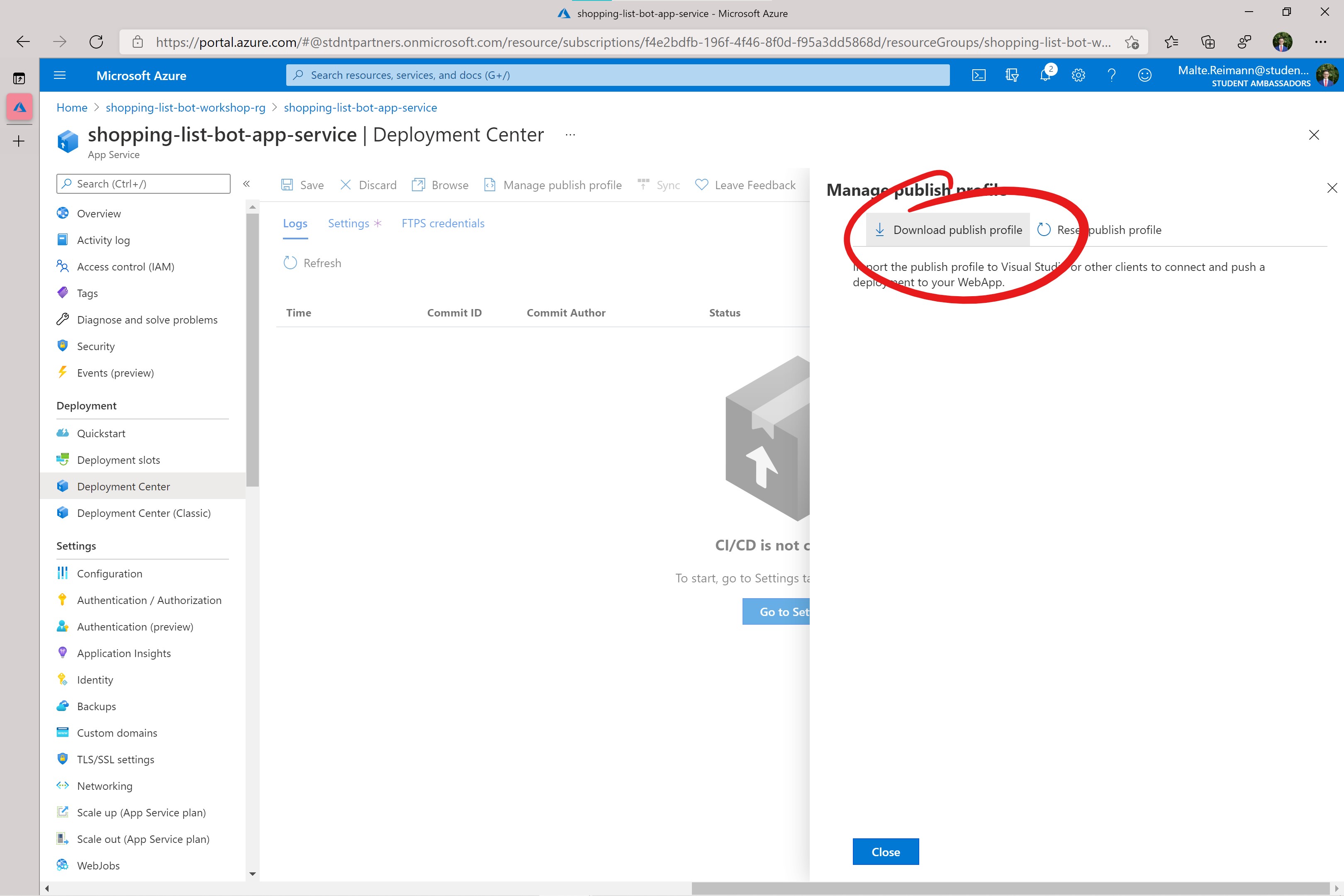Open Deployment slots in sidebar

(x=118, y=460)
